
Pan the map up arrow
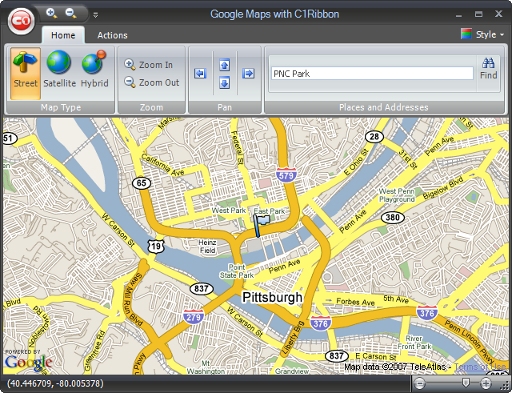224,64
